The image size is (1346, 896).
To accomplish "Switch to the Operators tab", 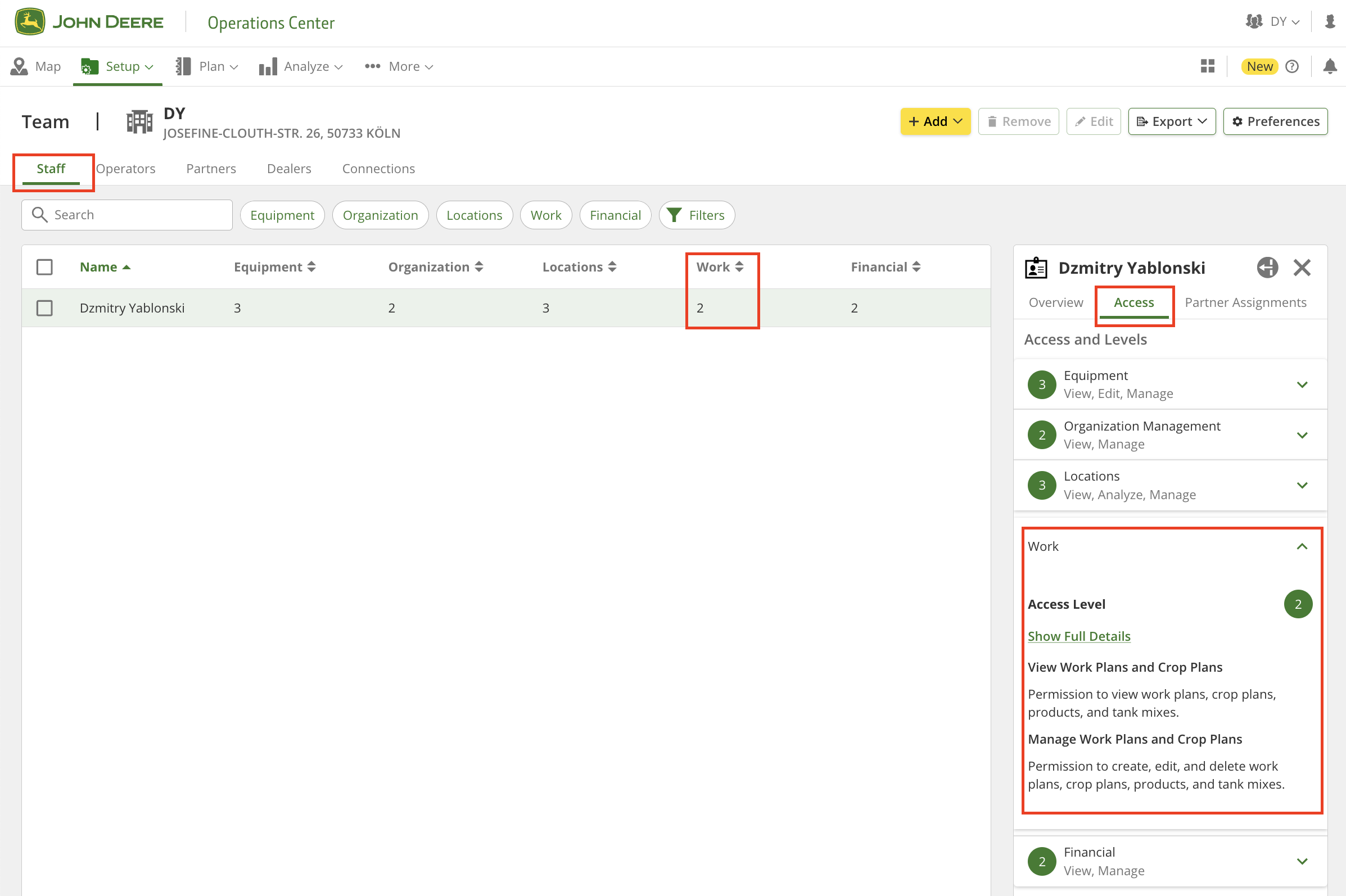I will (x=126, y=169).
